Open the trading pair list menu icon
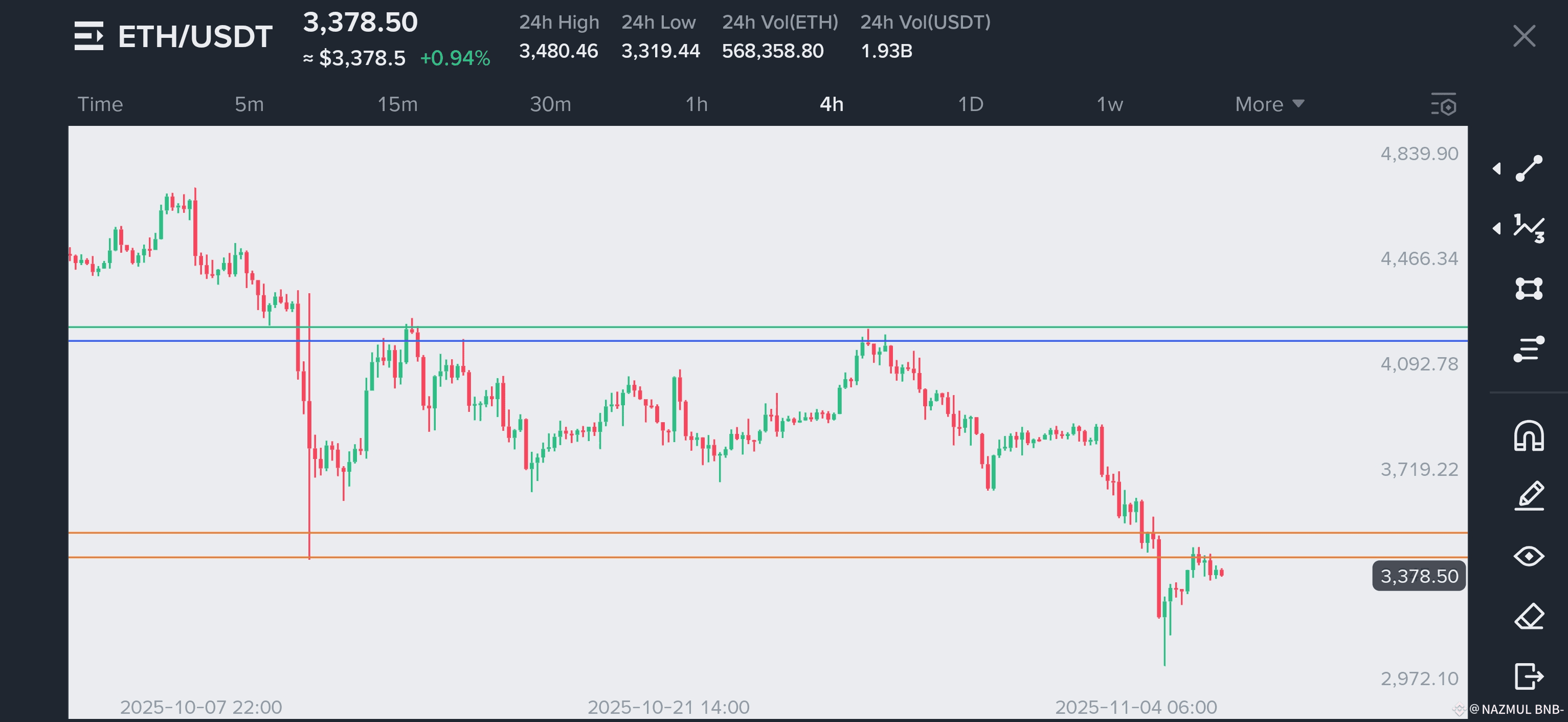The width and height of the screenshot is (1568, 722). coord(89,36)
